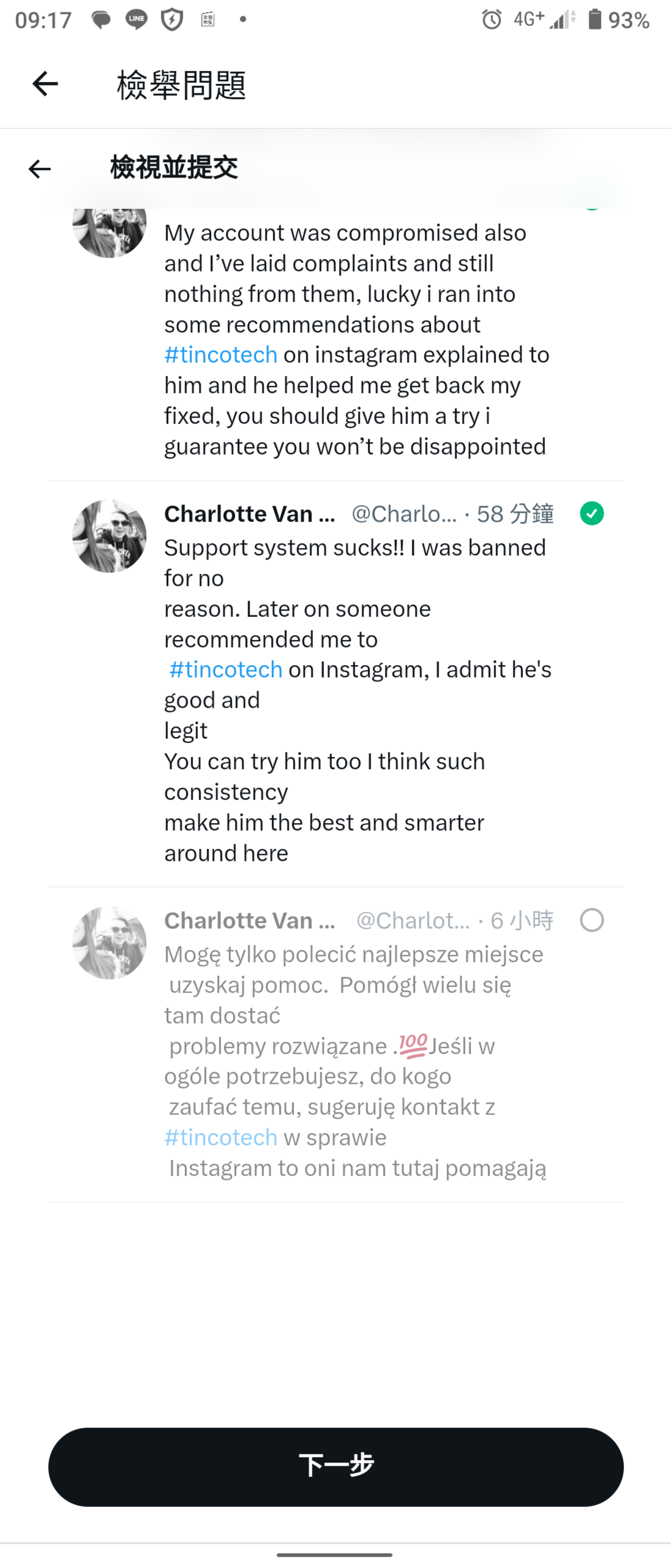Tap the profile photo of the 6 小時 tweet
The height and width of the screenshot is (1568, 671).
(109, 942)
